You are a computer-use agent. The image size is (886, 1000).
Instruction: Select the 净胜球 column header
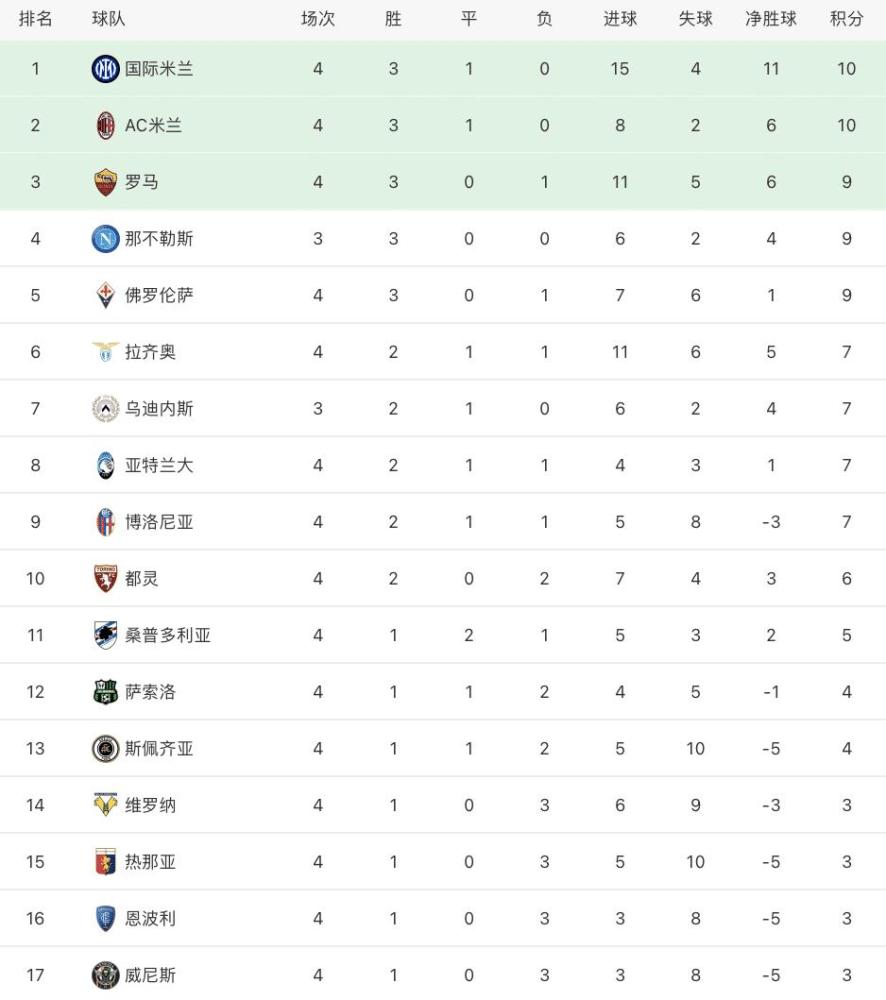point(771,19)
